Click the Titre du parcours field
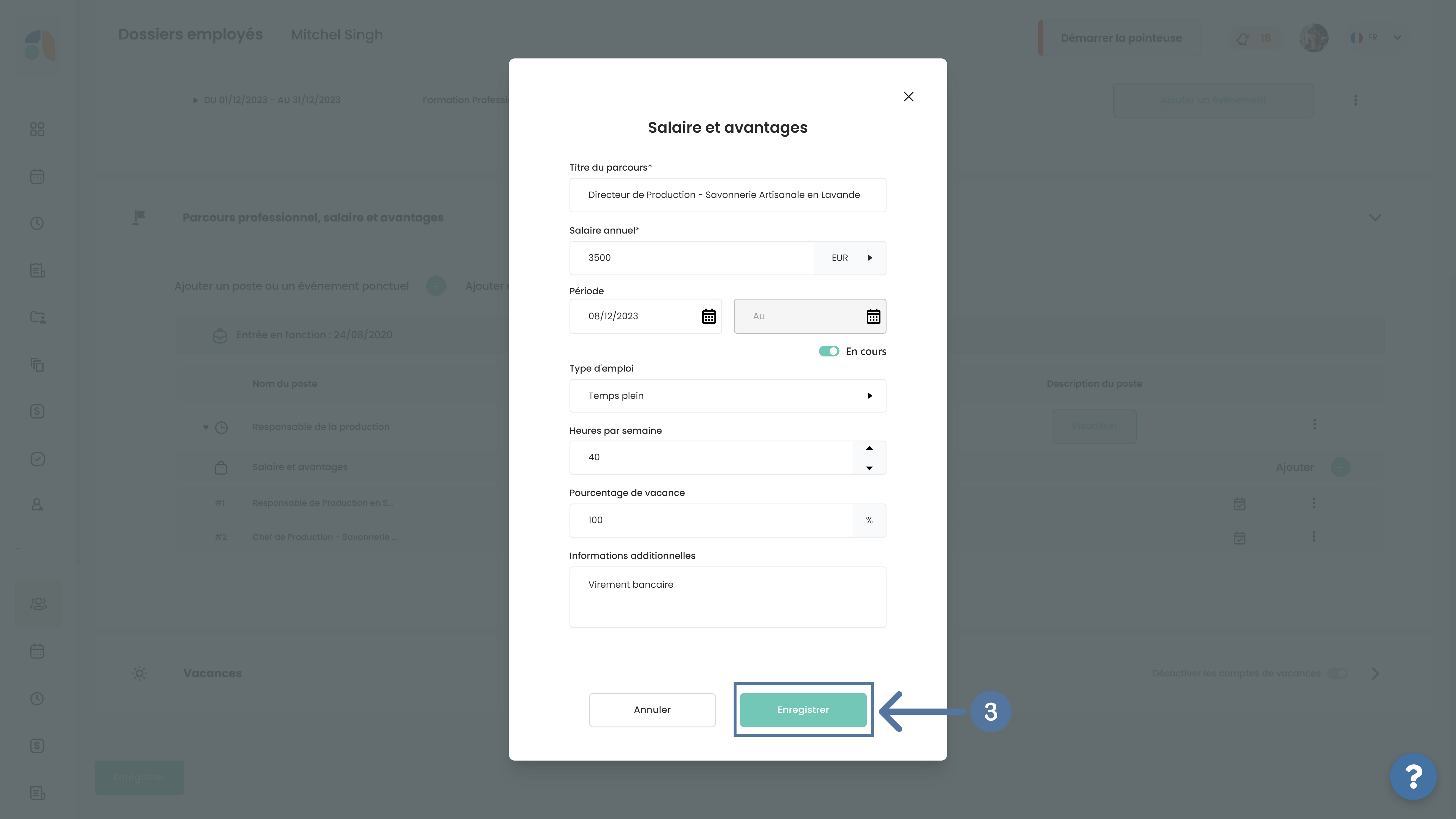1456x819 pixels. (x=728, y=195)
